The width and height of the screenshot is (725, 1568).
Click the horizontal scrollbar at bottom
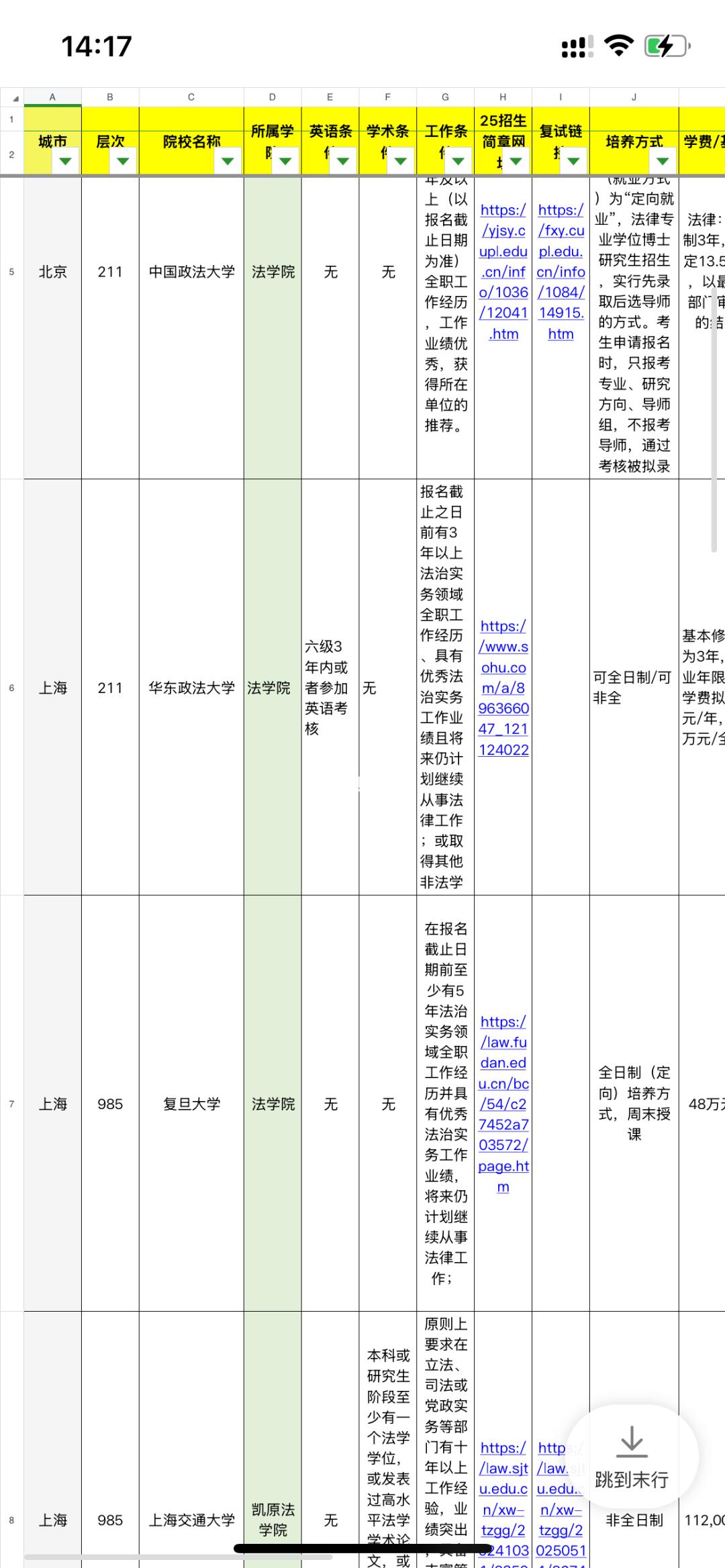coord(179,1556)
